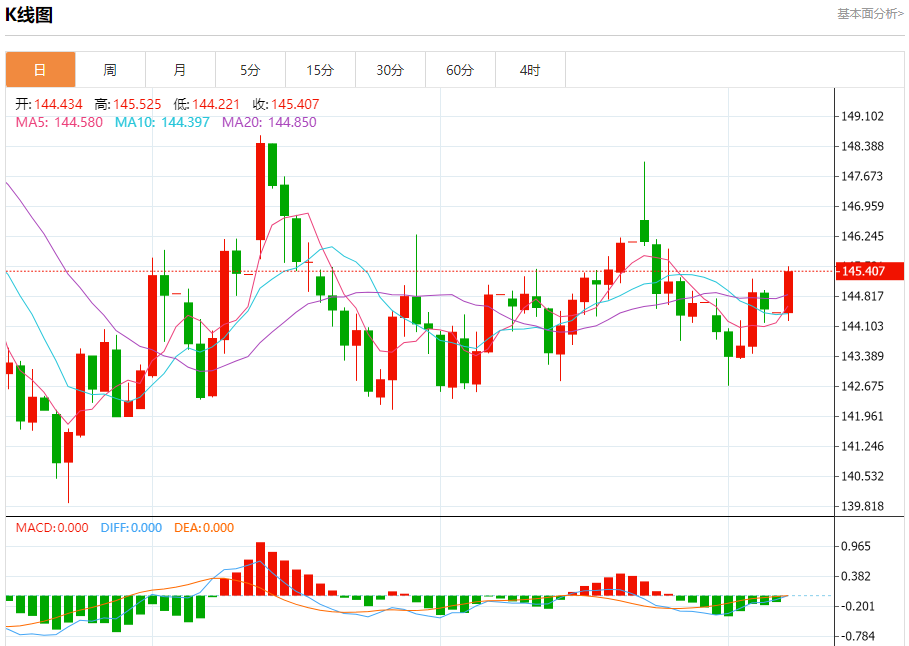Open the 5分 interval tab
The width and height of the screenshot is (909, 646).
[250, 70]
